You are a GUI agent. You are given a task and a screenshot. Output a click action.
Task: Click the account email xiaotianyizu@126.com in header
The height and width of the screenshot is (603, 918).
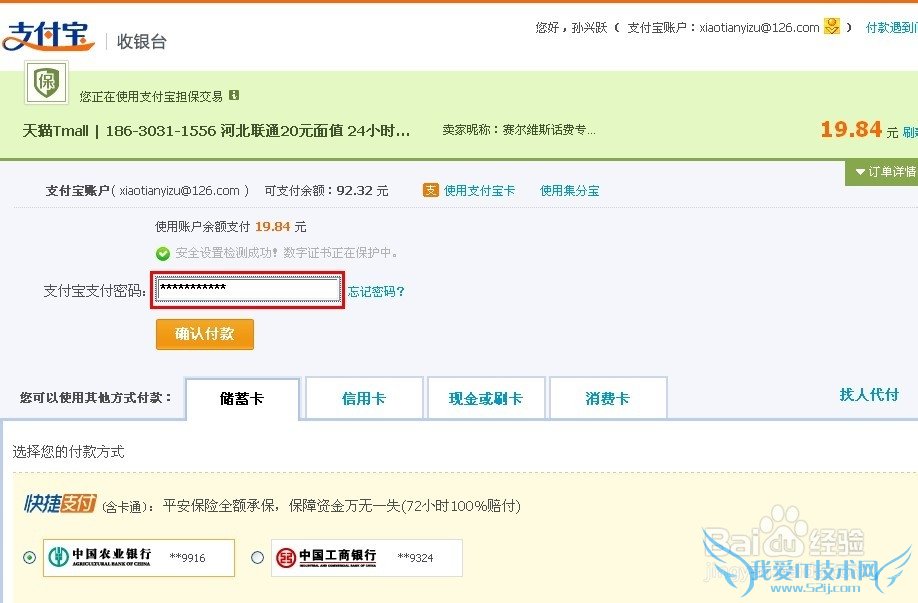(759, 27)
